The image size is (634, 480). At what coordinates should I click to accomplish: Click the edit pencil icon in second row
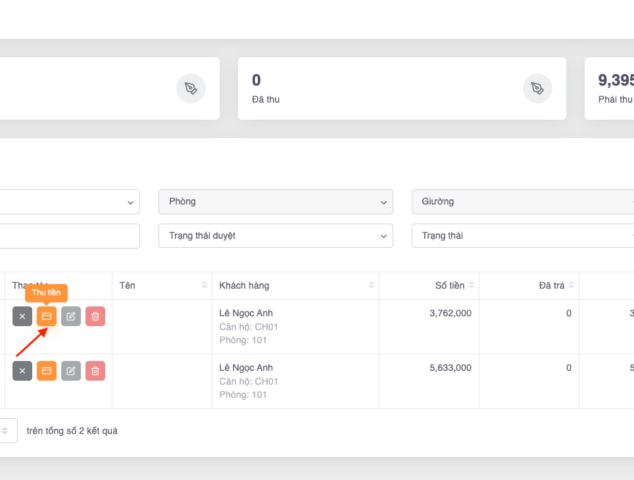coord(71,370)
